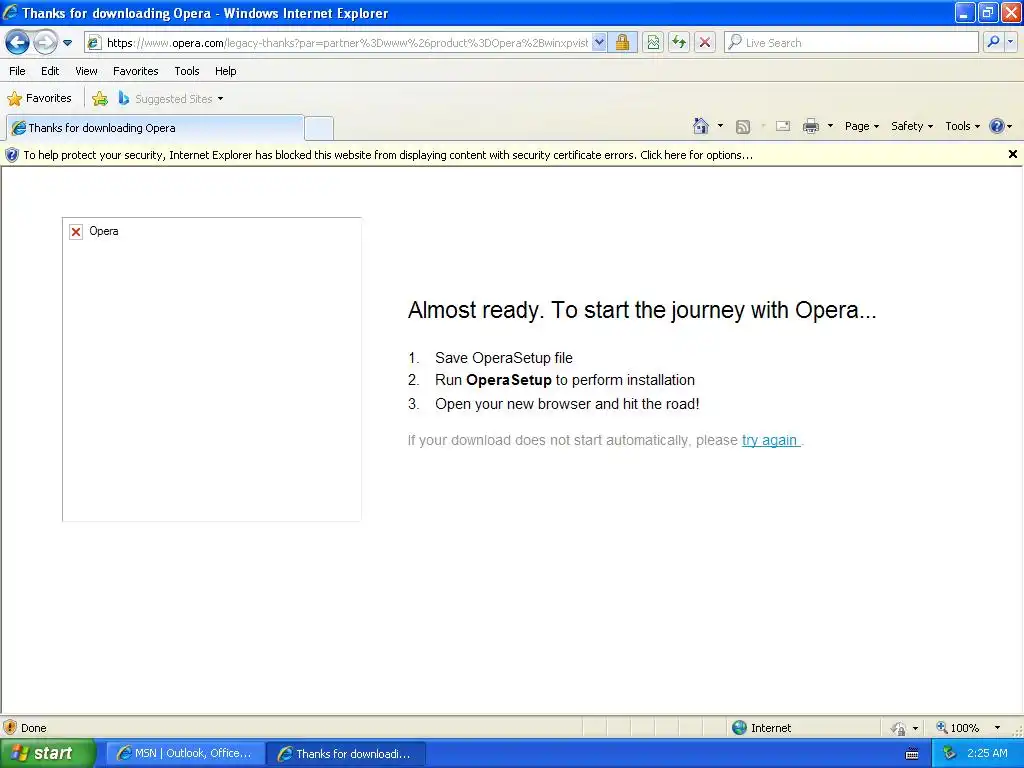Click the search magnifier button
This screenshot has width=1024, height=768.
point(993,42)
